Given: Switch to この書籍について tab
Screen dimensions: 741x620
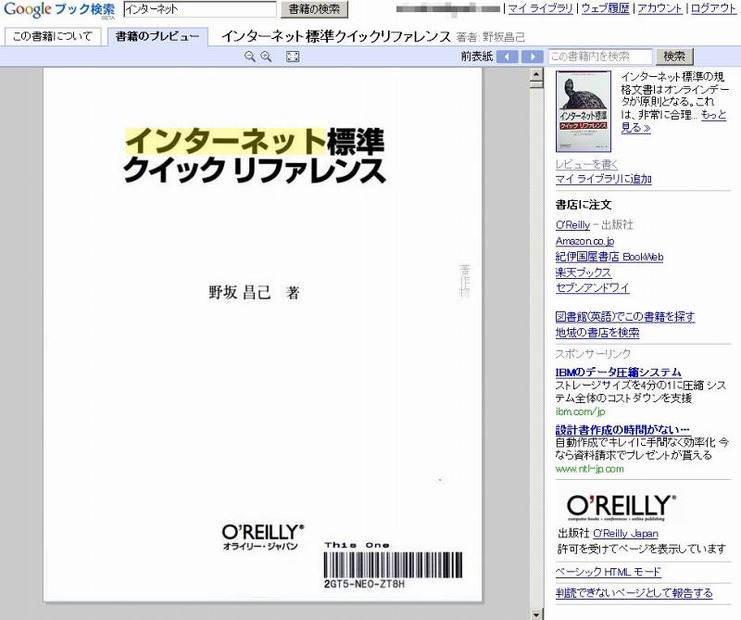Looking at the screenshot, I should pos(52,36).
